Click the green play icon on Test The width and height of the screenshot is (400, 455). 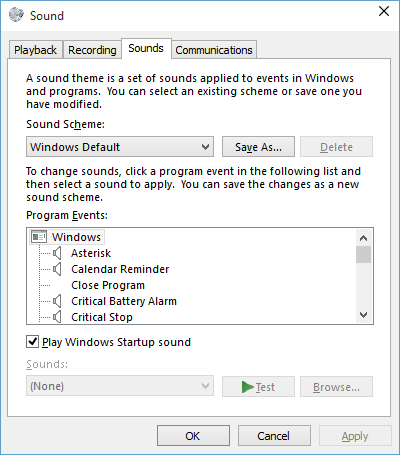(x=248, y=387)
